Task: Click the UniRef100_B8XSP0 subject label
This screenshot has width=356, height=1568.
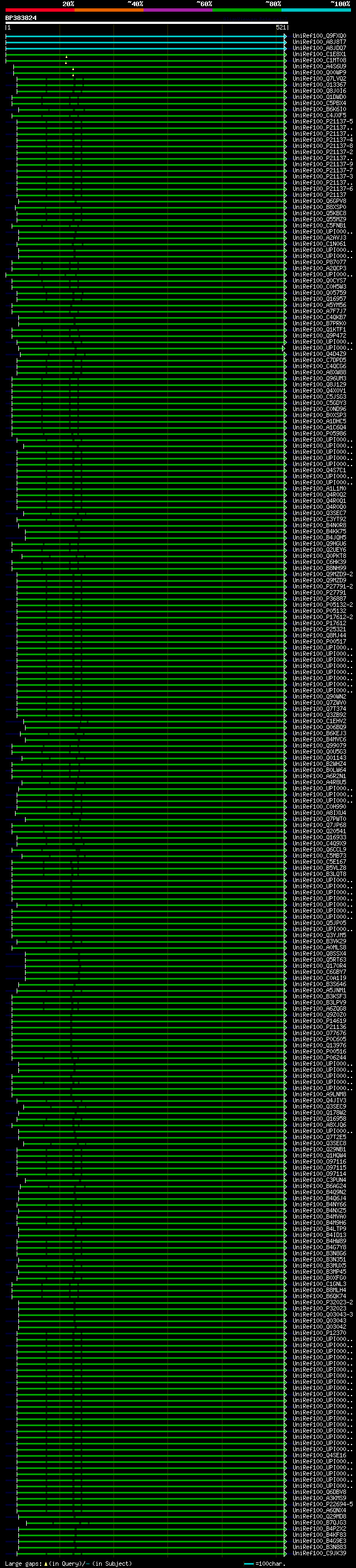Action: (319, 207)
